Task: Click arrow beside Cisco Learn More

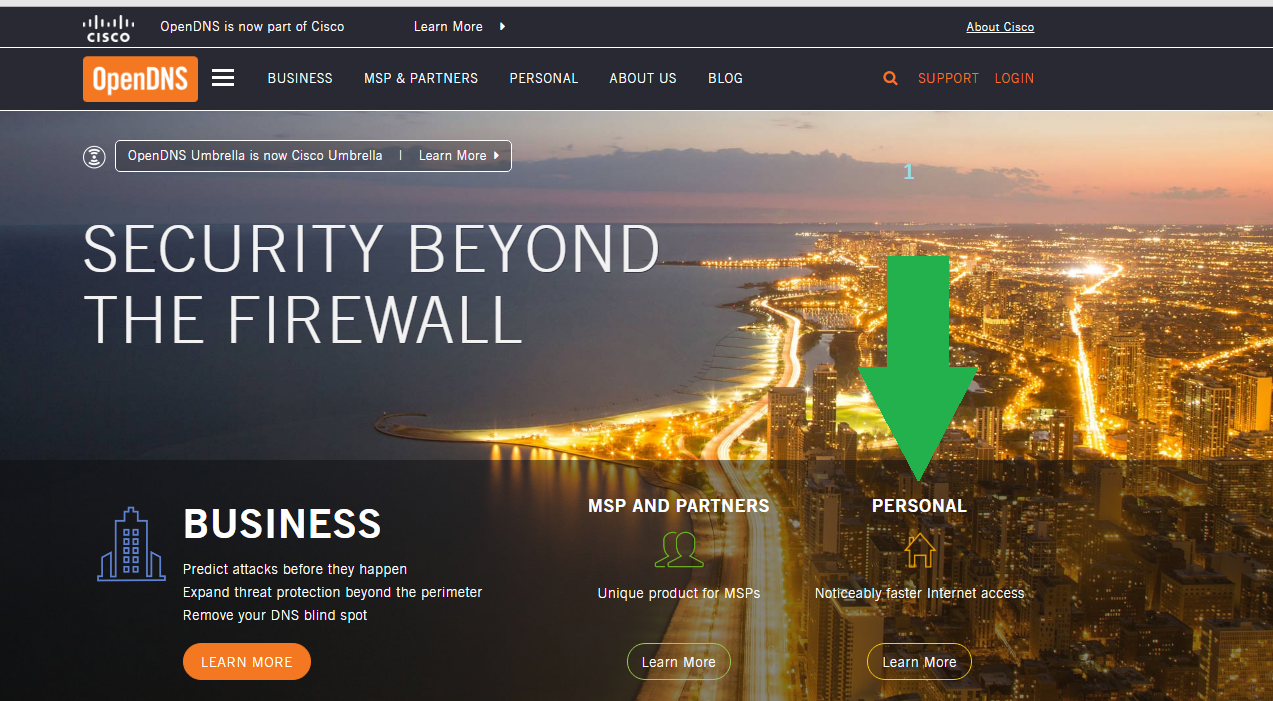Action: click(502, 26)
